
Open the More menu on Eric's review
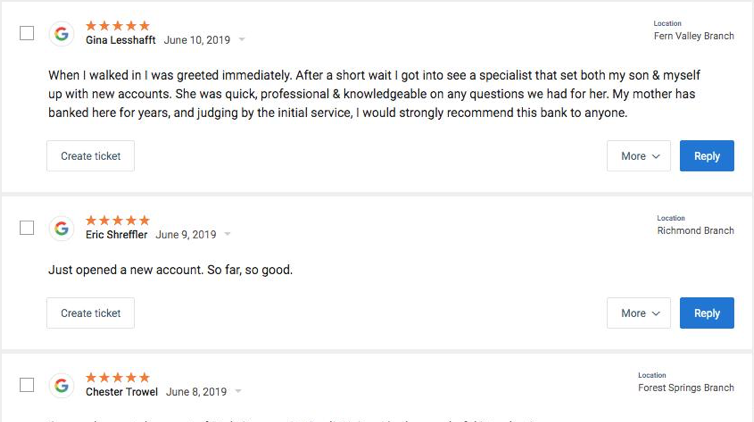point(640,313)
